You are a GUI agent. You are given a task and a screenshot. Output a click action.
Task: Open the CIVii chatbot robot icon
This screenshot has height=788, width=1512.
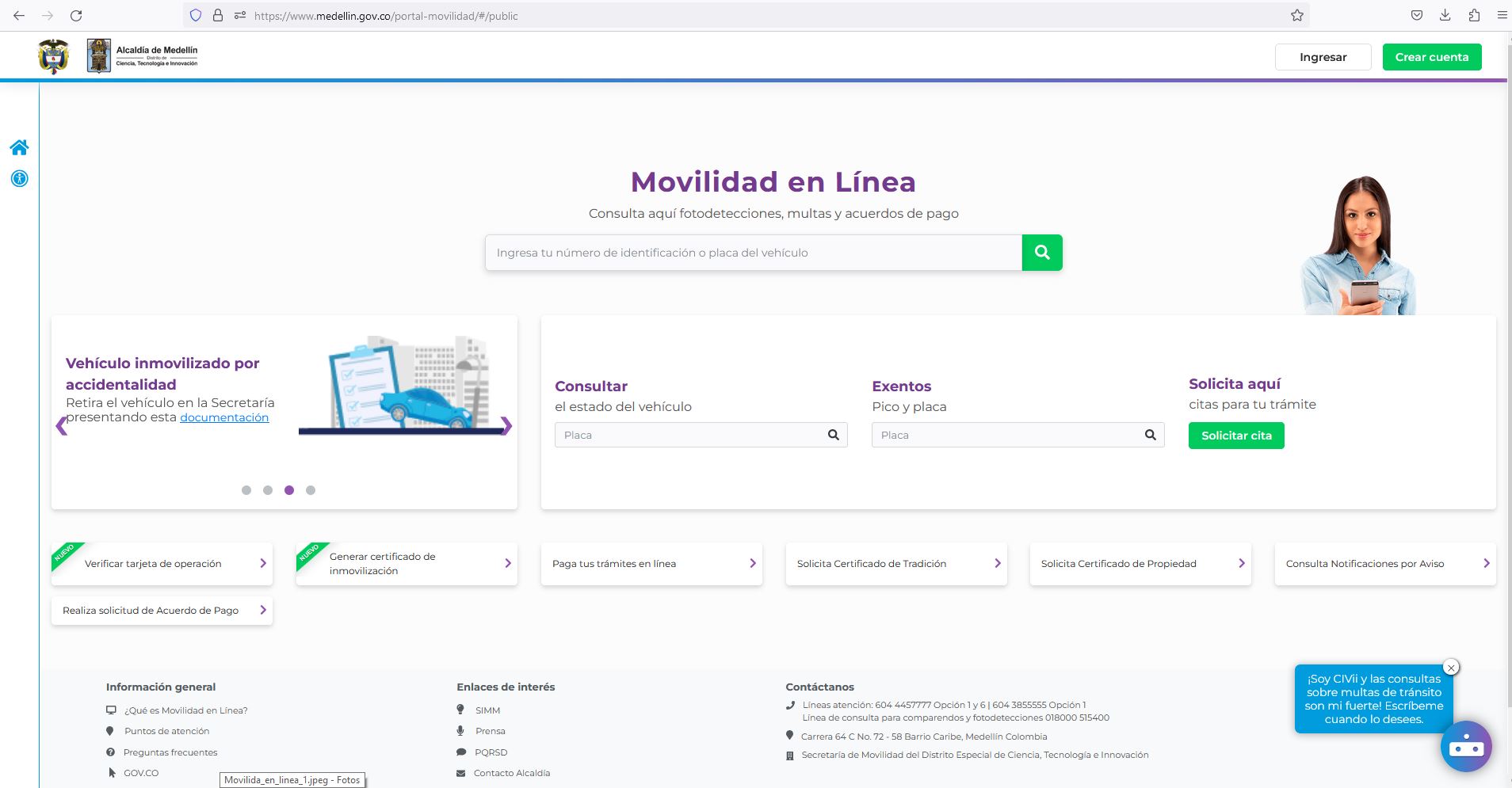(x=1465, y=746)
